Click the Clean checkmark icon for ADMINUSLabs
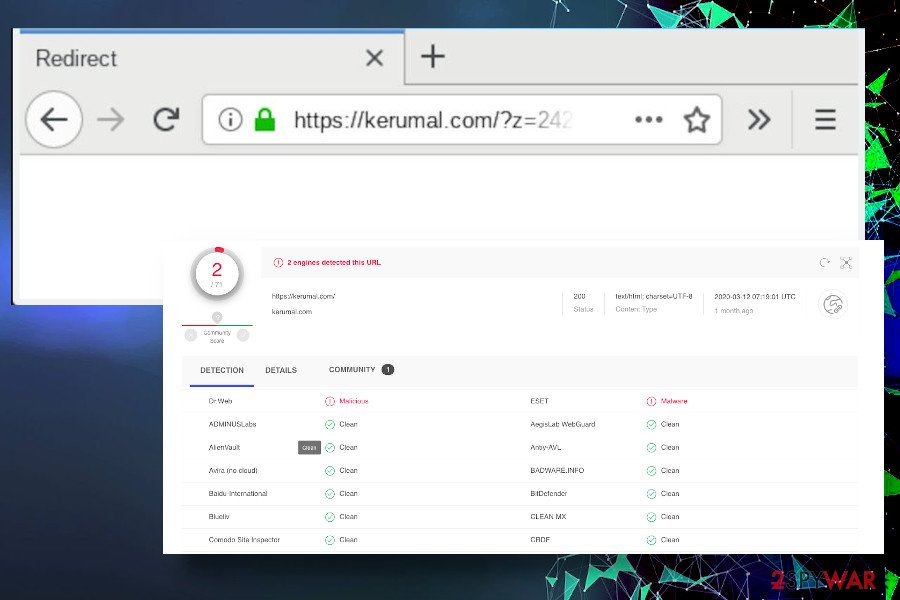The image size is (900, 600). [x=330, y=424]
